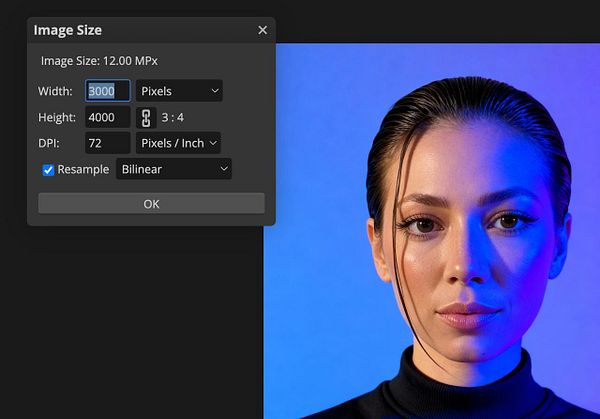Click the DPI input field
This screenshot has width=600, height=419.
(108, 143)
